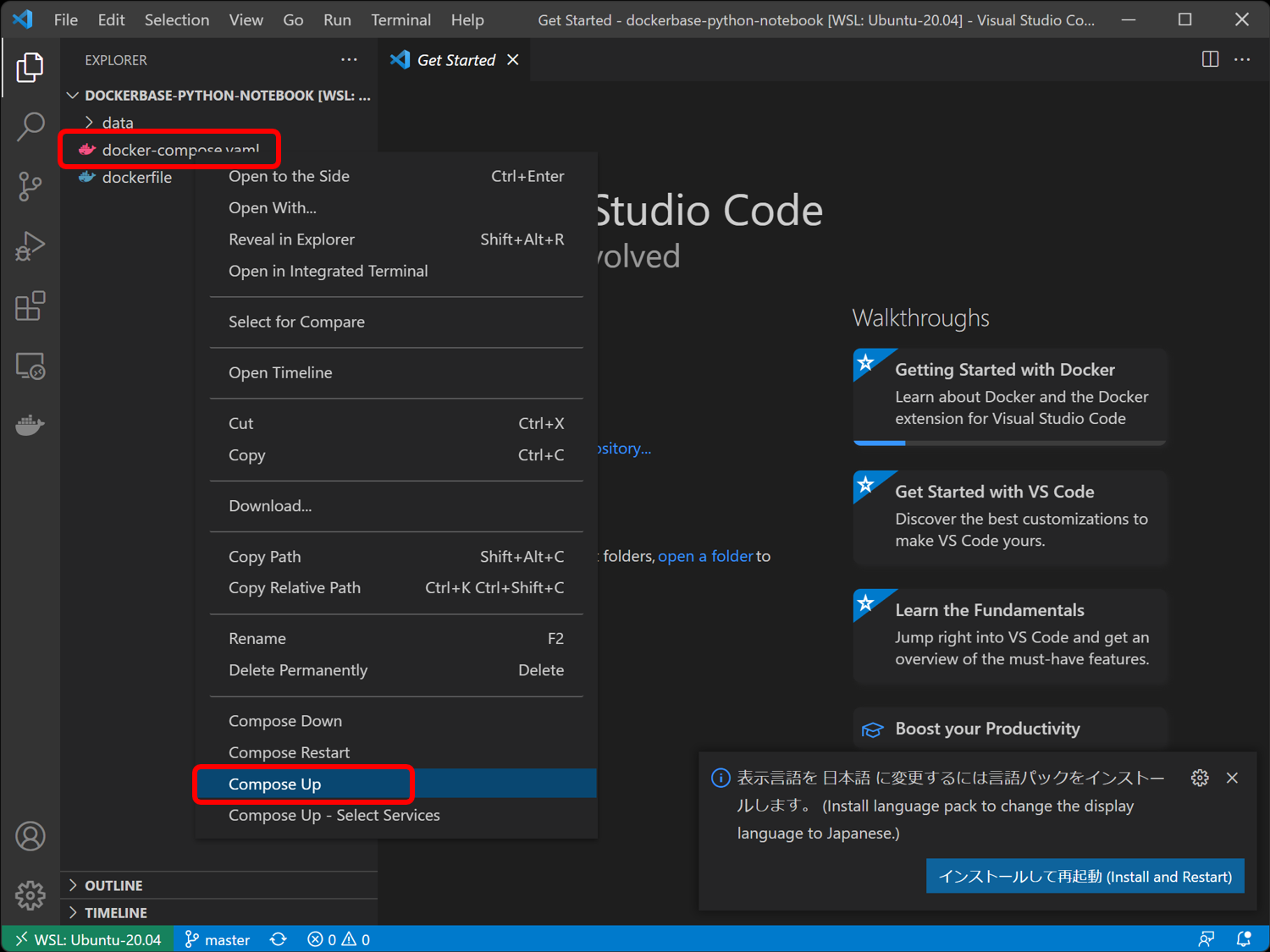The image size is (1270, 952).
Task: Open the Search view in activity bar
Action: 30,127
